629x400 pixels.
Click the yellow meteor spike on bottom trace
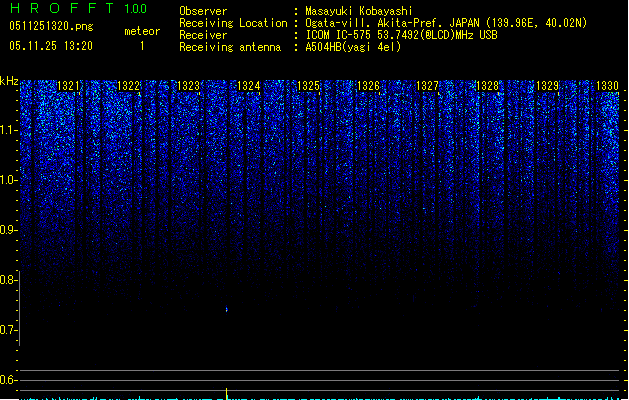227,393
